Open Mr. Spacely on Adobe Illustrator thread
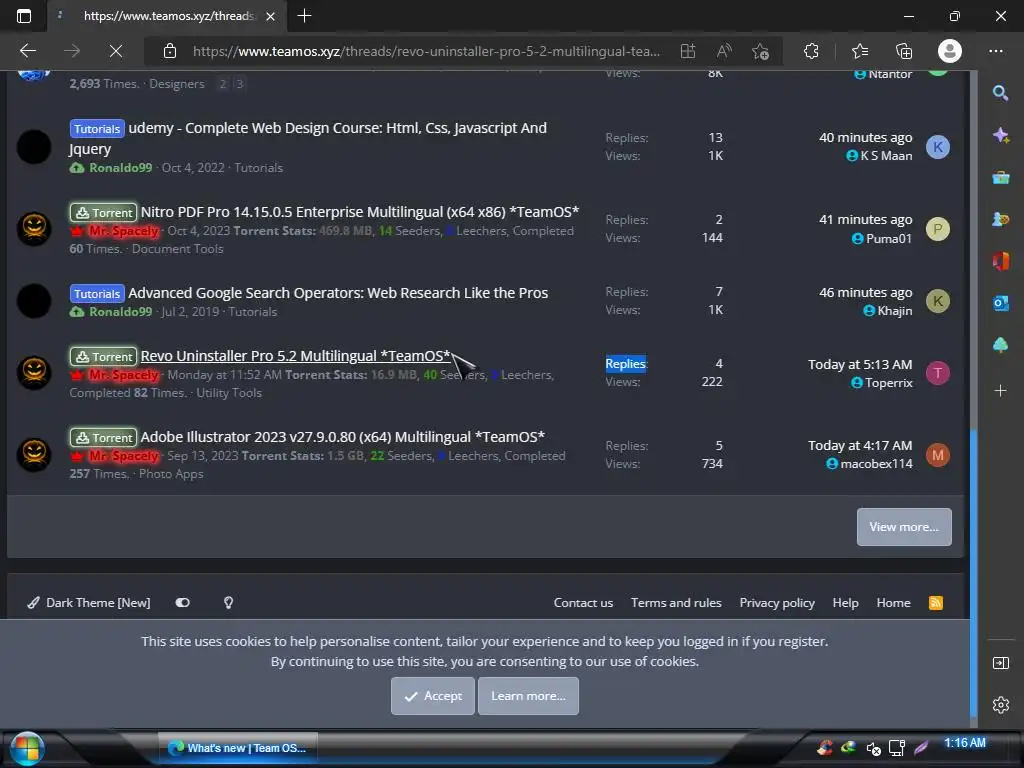1024x768 pixels. click(x=123, y=456)
